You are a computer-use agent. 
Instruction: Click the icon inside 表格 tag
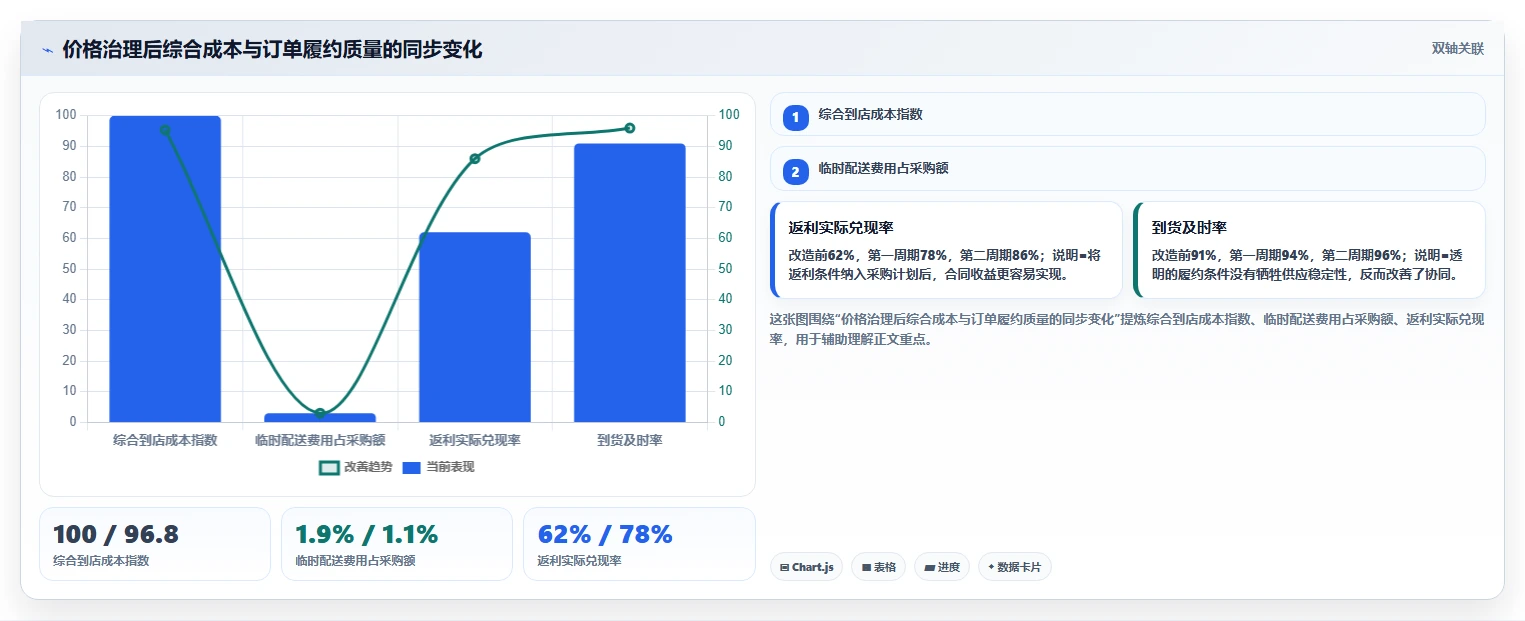pos(866,567)
